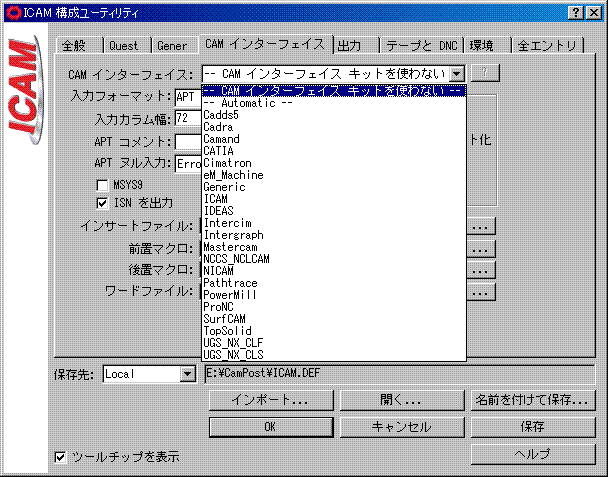608x477 pixels.
Task: Open the 保存先 Local dropdown
Action: 187,374
